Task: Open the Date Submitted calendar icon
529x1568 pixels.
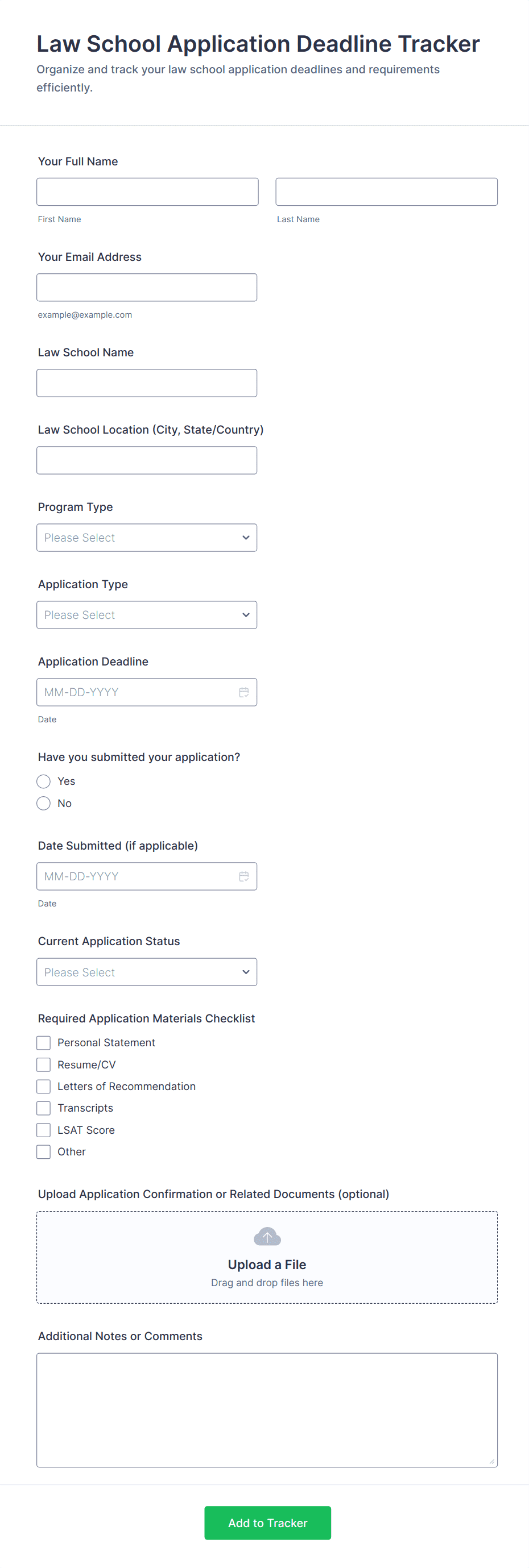Action: click(x=244, y=876)
